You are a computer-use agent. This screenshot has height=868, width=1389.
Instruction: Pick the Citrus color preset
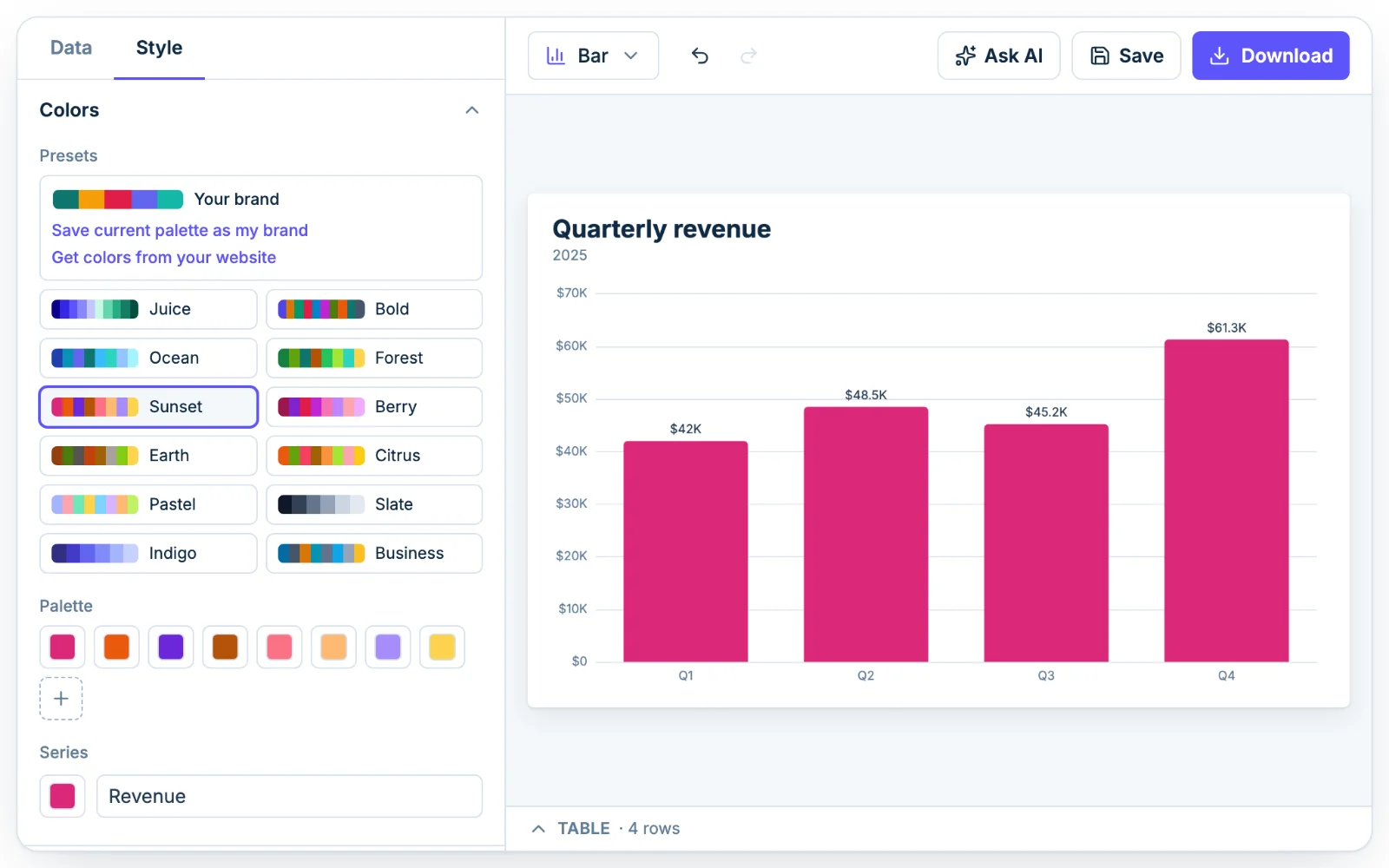point(374,456)
